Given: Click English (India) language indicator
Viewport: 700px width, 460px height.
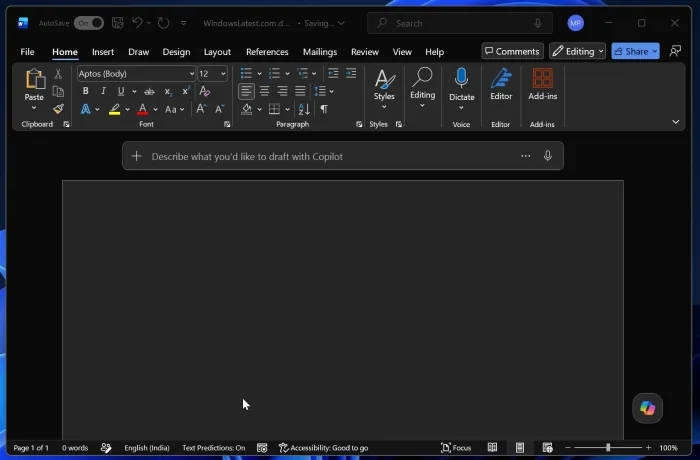Looking at the screenshot, I should [x=147, y=447].
